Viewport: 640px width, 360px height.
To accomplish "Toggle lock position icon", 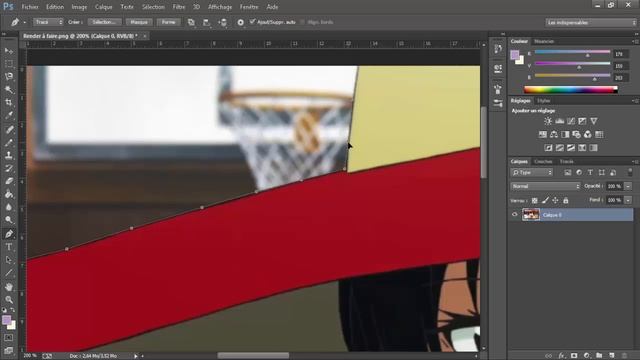I will pos(556,200).
